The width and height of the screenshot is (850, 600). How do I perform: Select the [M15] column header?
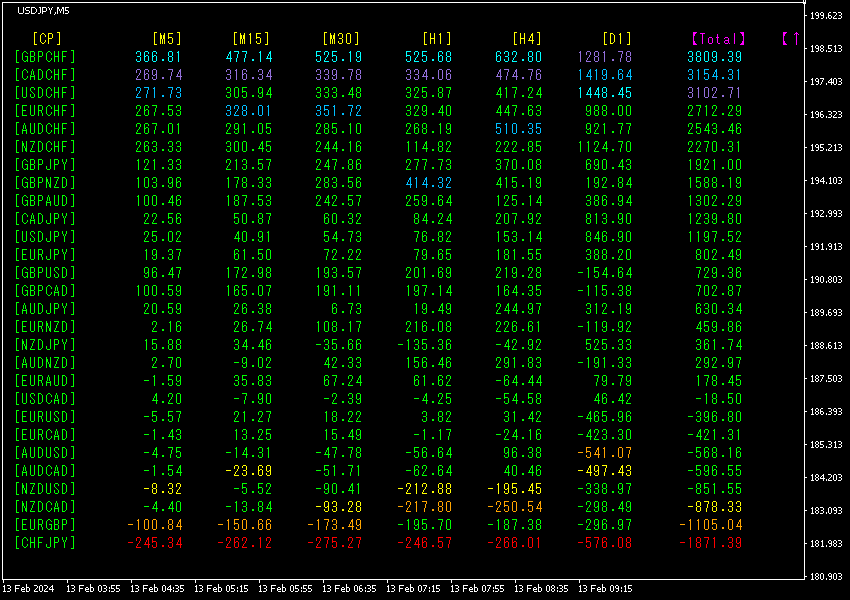tap(251, 38)
